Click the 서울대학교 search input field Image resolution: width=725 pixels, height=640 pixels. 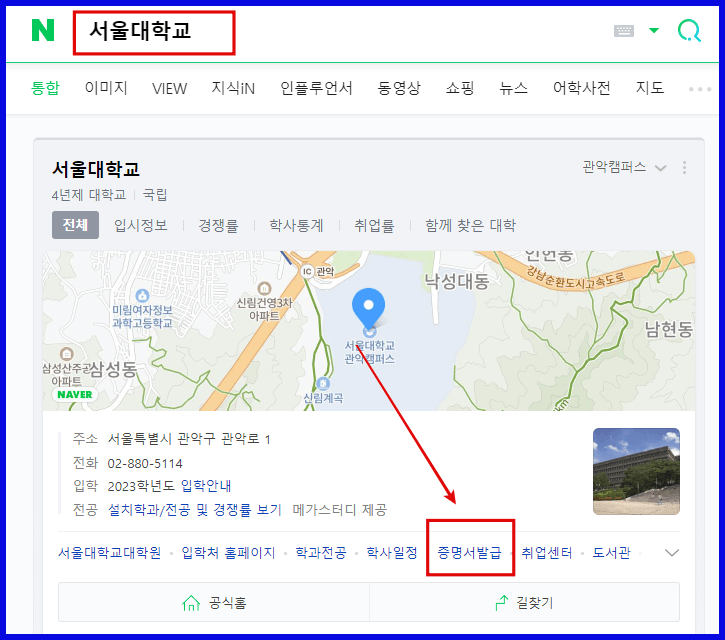(154, 33)
